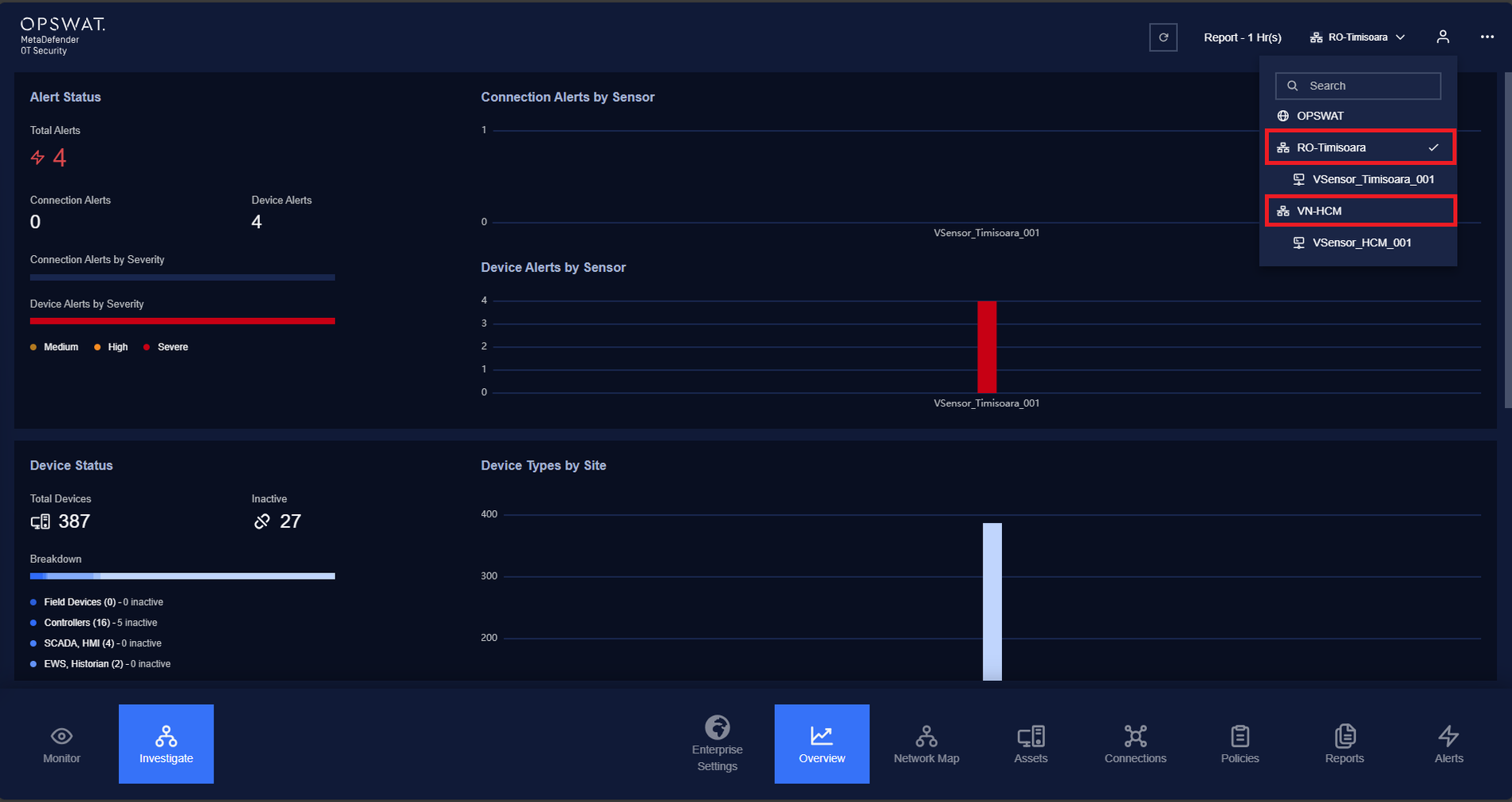Screen dimensions: 1512x802
Task: Click the Device Types by Site bar
Action: coord(992,602)
